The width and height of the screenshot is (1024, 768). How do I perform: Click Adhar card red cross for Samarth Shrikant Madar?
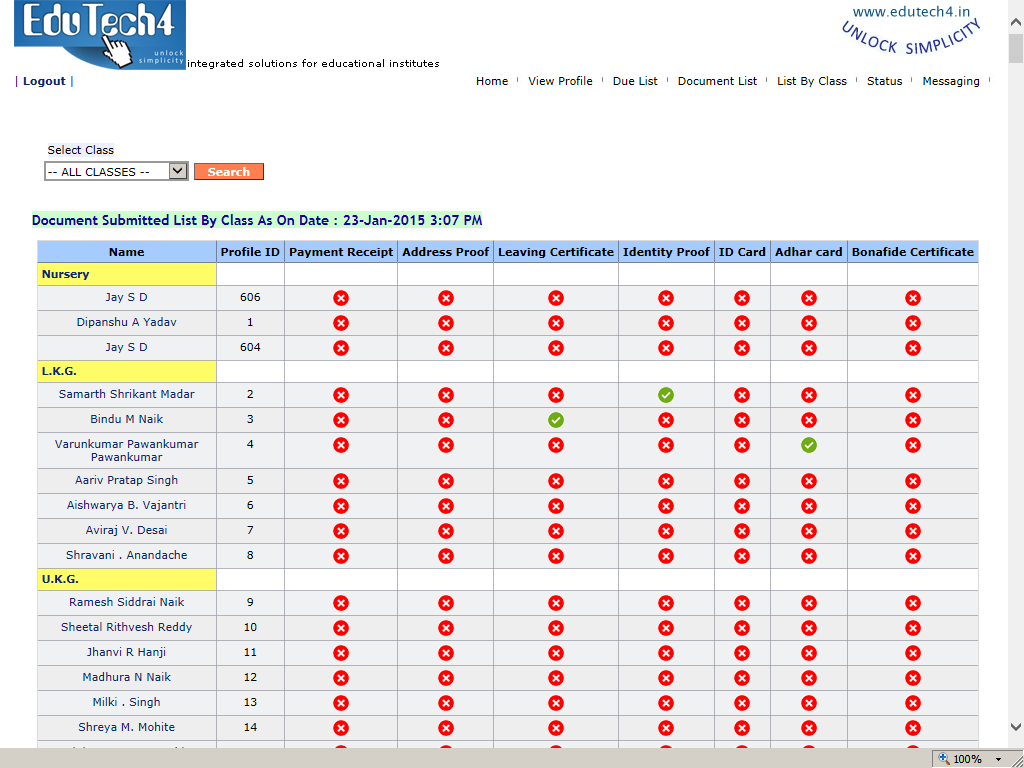pos(808,395)
